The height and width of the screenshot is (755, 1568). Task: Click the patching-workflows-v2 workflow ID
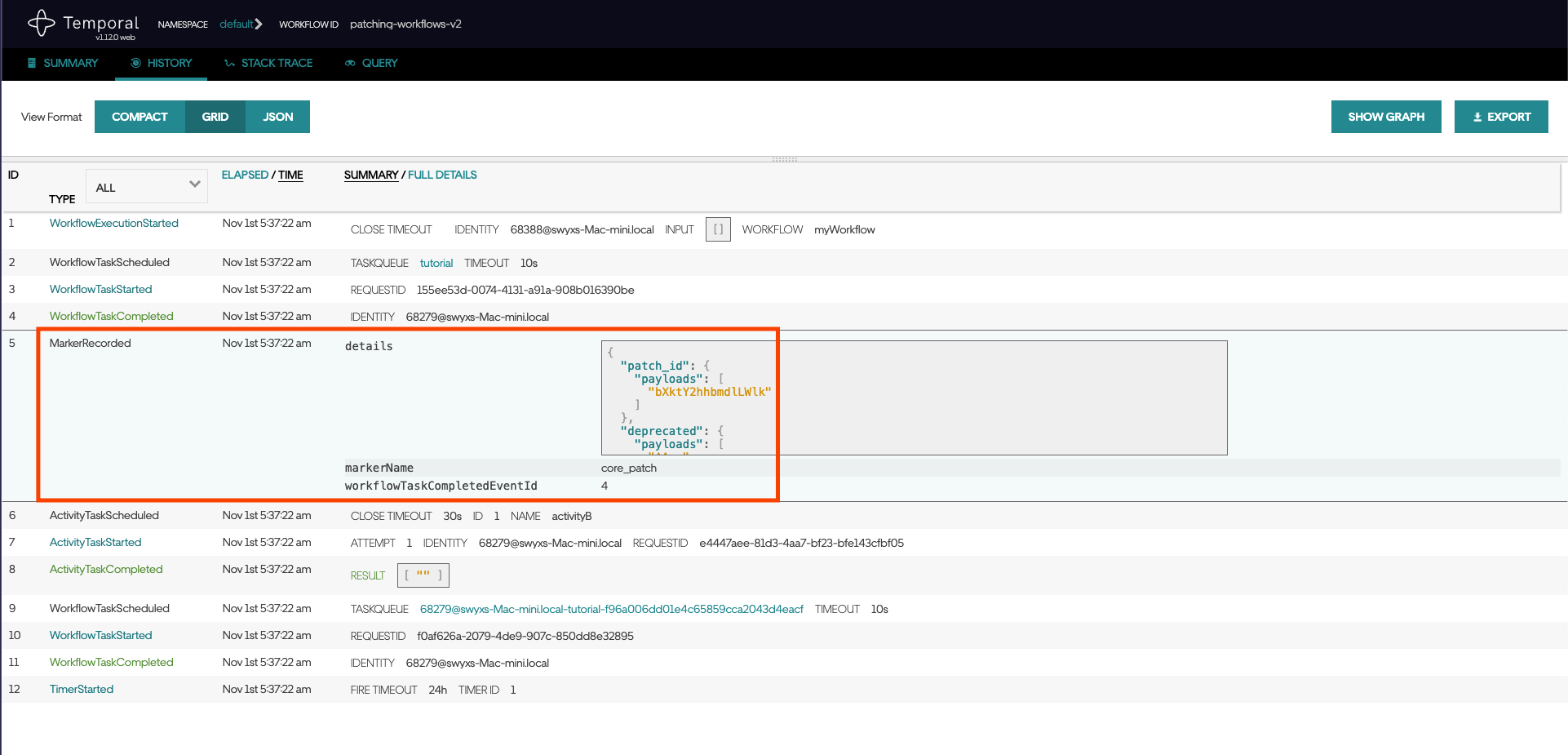pos(405,24)
